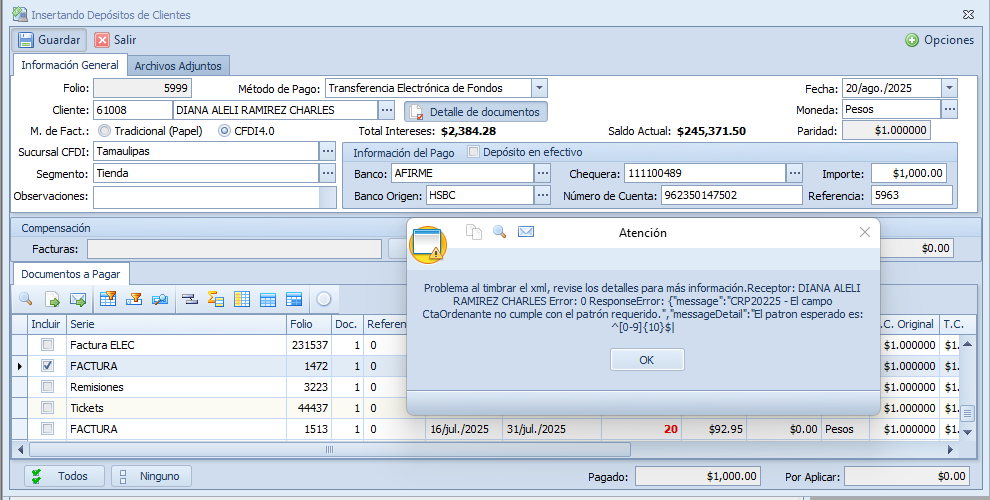Click the ellipsis button next to Moneda

point(950,109)
